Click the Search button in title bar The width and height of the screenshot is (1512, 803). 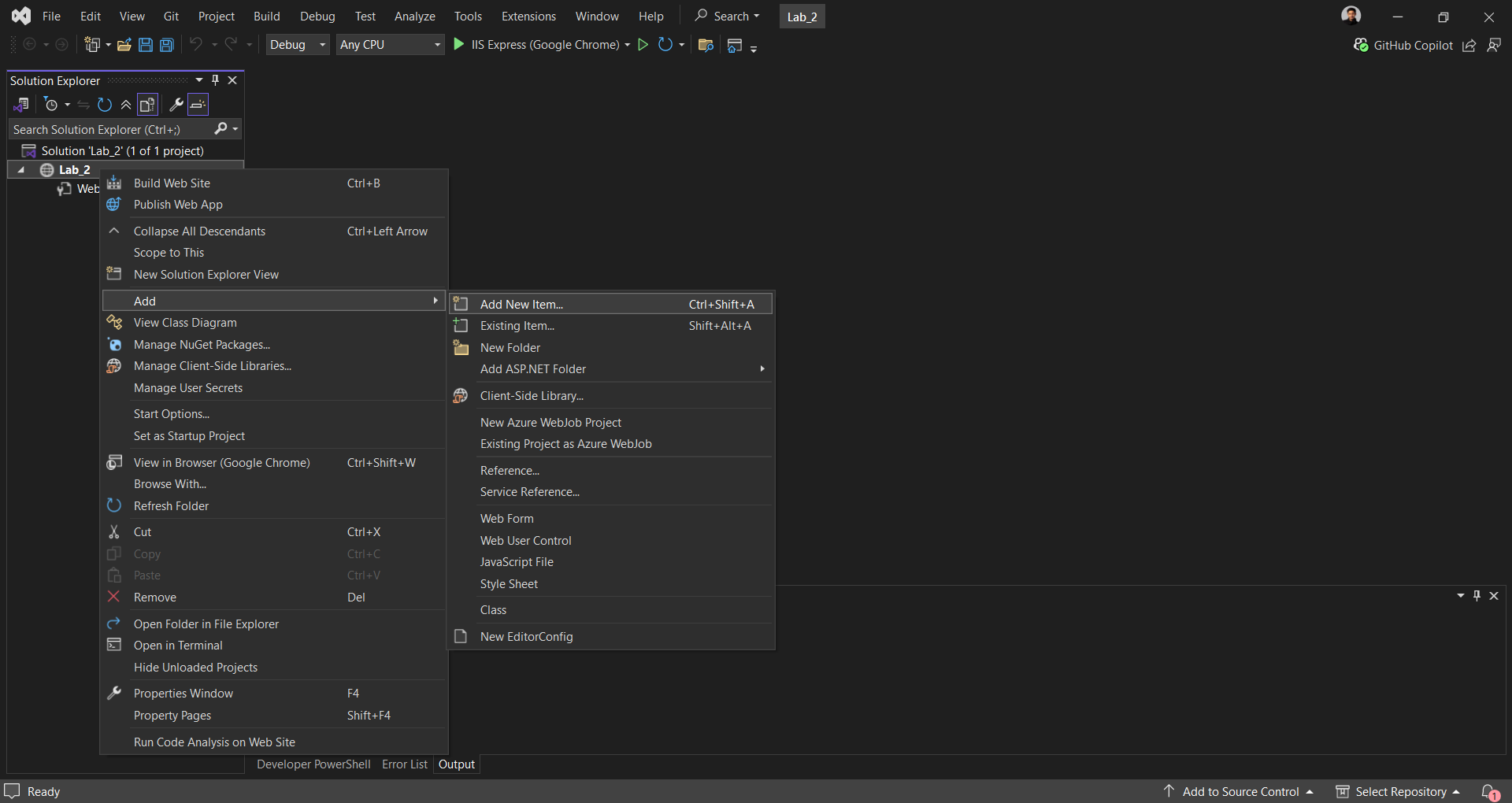(x=727, y=17)
